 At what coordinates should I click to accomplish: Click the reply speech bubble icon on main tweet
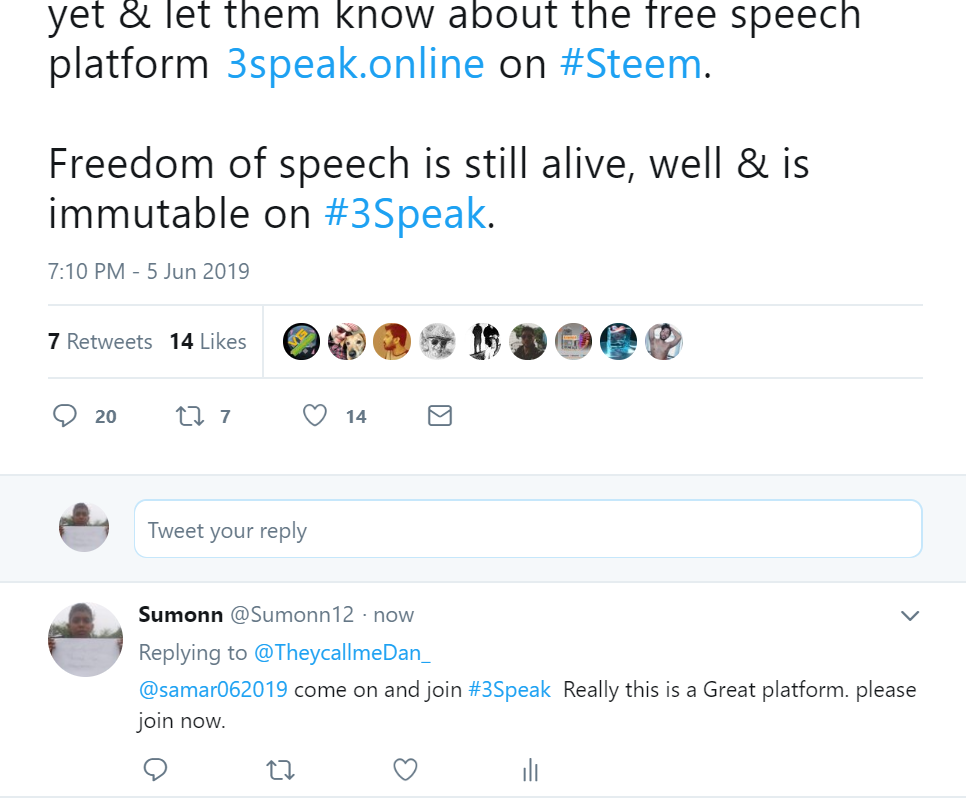point(66,415)
